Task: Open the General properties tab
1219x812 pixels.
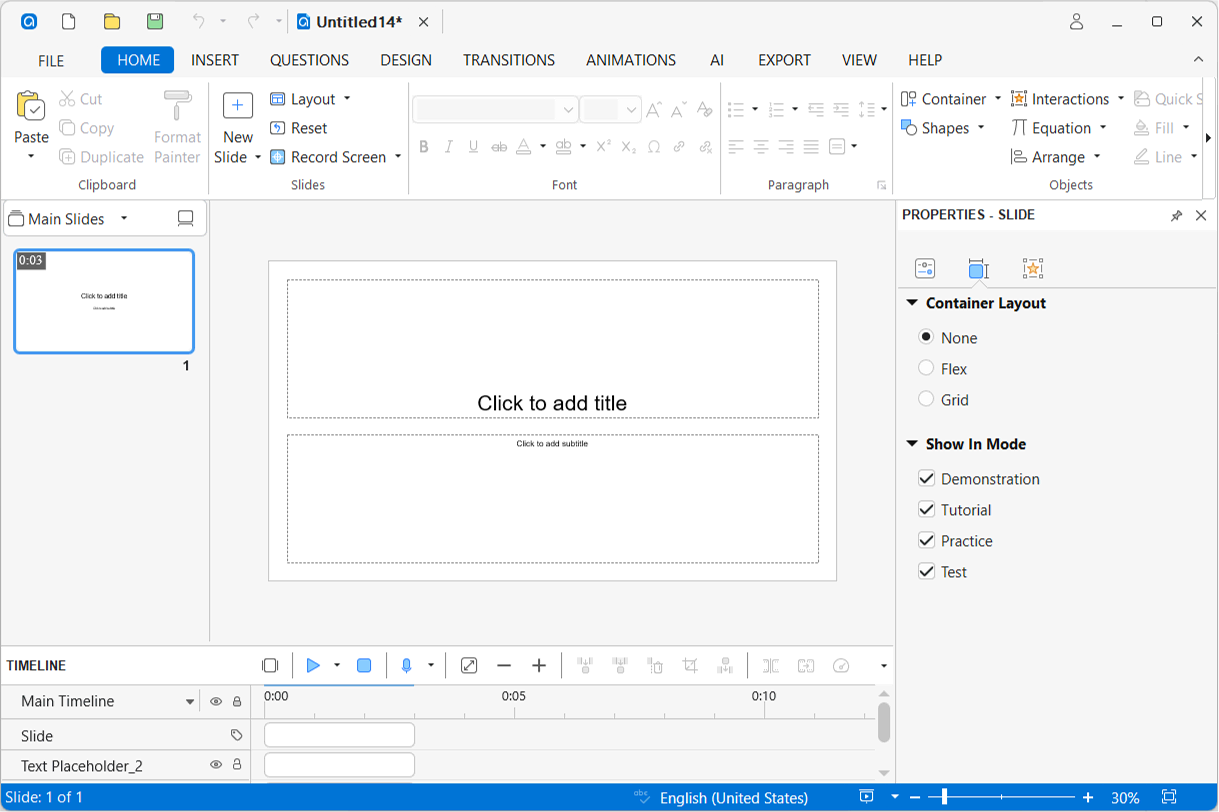Action: [x=924, y=268]
